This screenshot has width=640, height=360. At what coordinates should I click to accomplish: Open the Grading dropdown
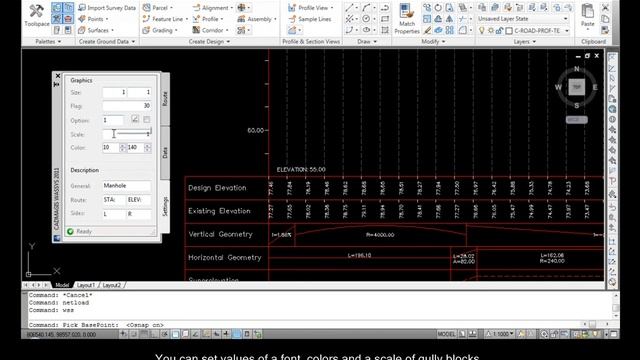pos(160,30)
